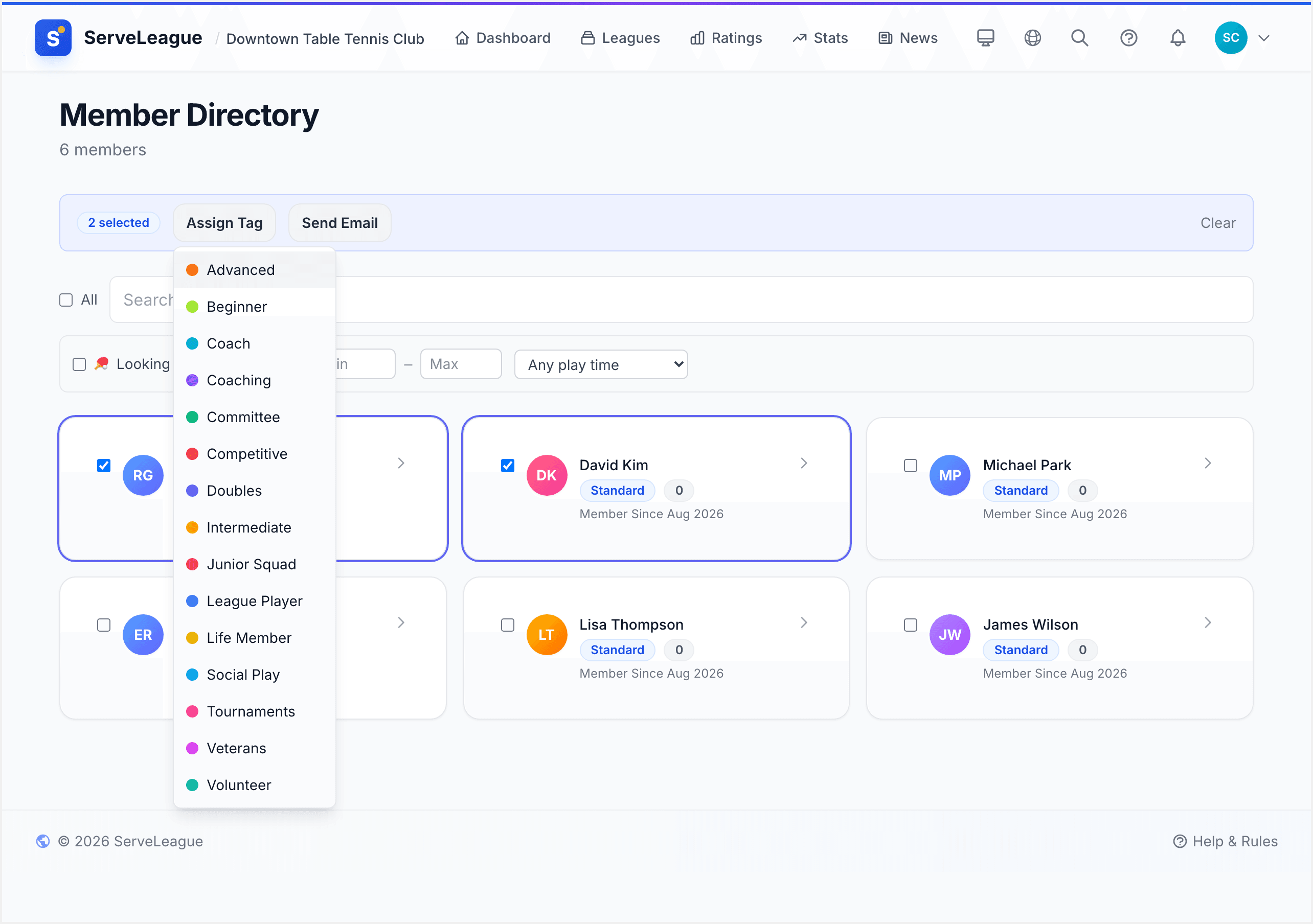Click James Wilson's JW avatar
Screen dimensions: 1313x924
pyautogui.click(x=950, y=635)
